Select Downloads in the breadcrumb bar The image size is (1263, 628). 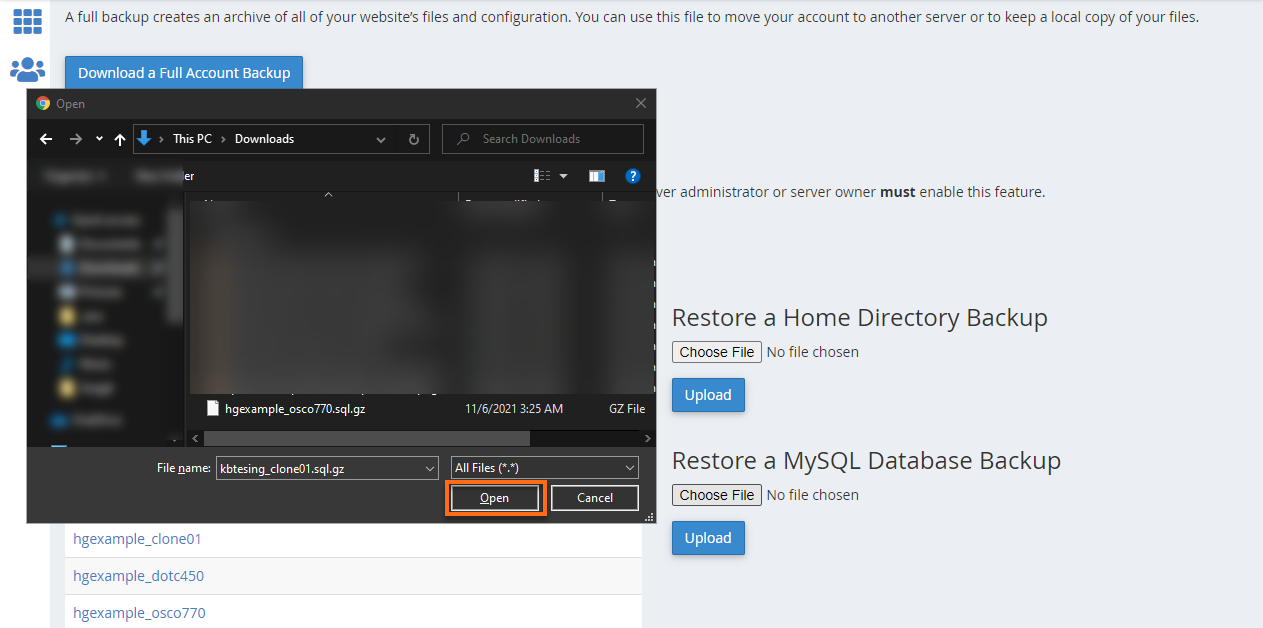(263, 138)
